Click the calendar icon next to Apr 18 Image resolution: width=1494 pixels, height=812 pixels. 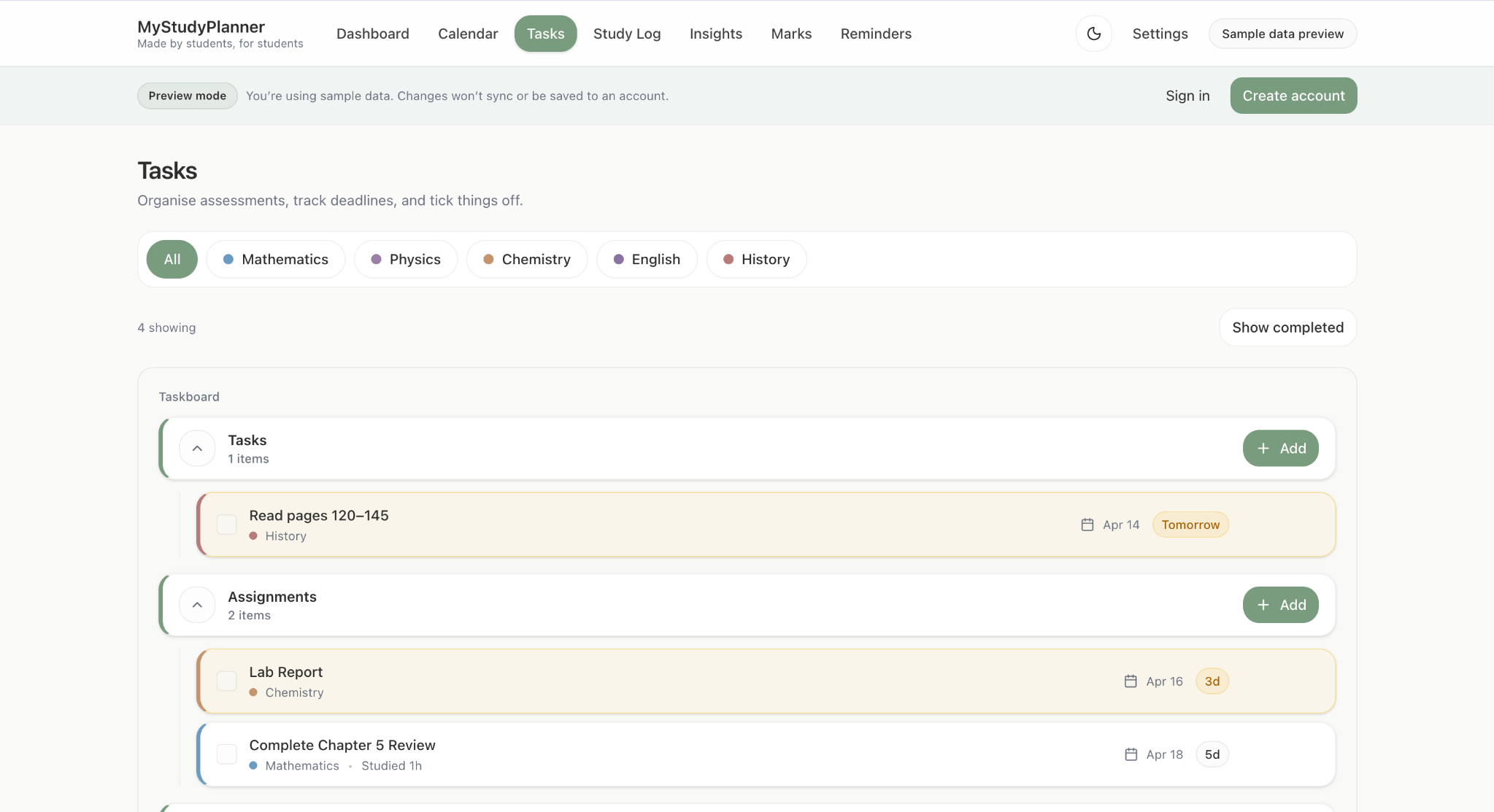coord(1130,754)
